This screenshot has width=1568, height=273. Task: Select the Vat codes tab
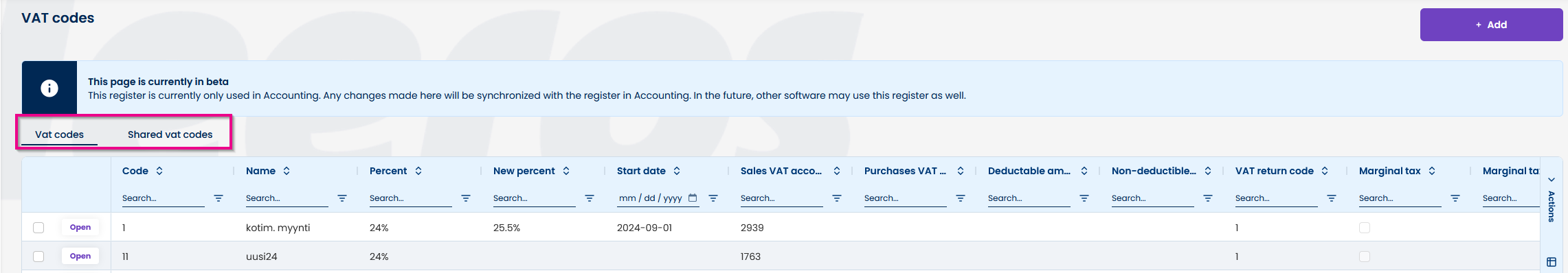coord(60,134)
